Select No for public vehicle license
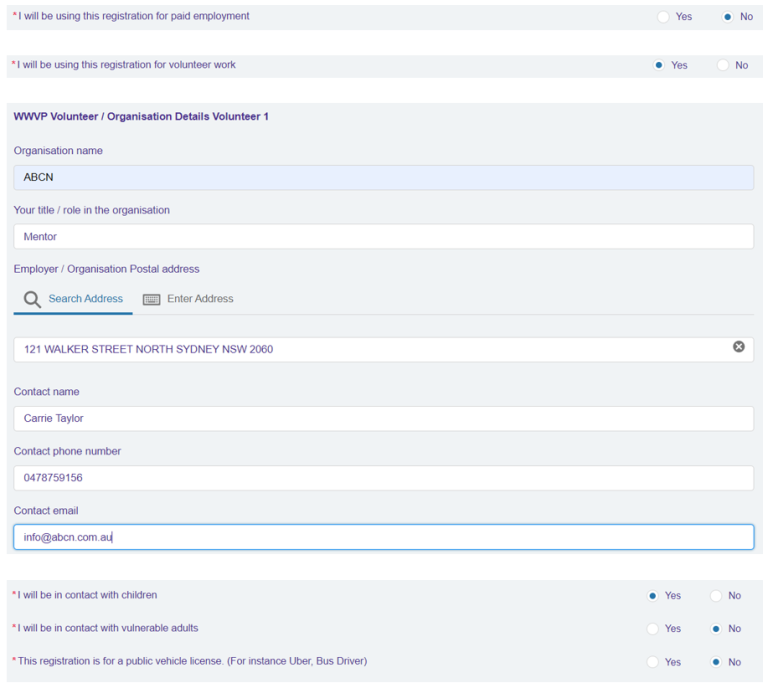The width and height of the screenshot is (768, 688). [716, 662]
